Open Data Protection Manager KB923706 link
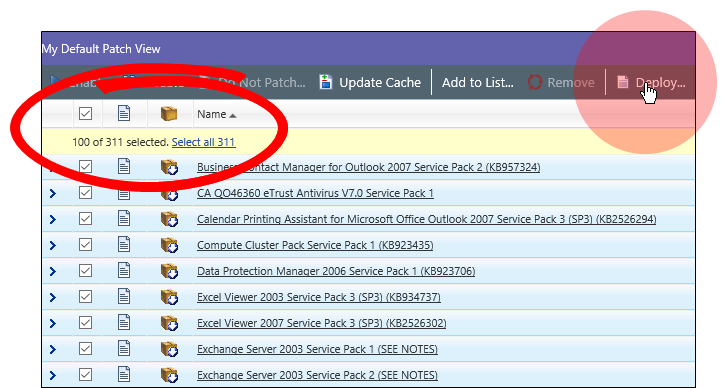Viewport: 727px width, 388px height. click(336, 271)
